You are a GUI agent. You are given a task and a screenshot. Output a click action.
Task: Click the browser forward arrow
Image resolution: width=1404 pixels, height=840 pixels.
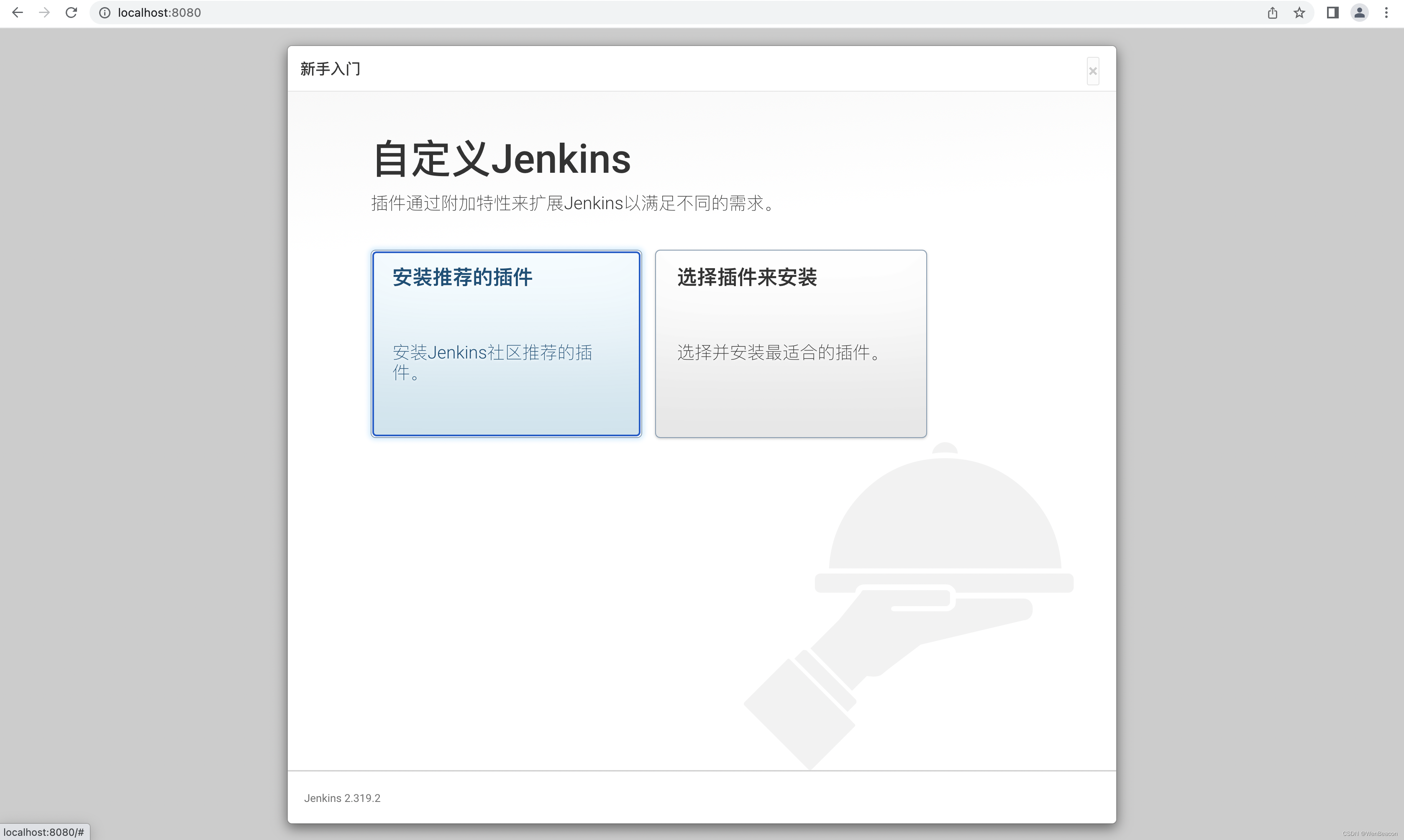pos(44,13)
